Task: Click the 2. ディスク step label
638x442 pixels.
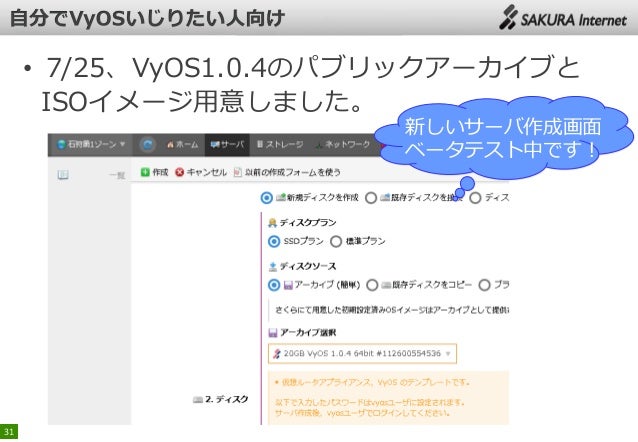Action: tap(227, 399)
